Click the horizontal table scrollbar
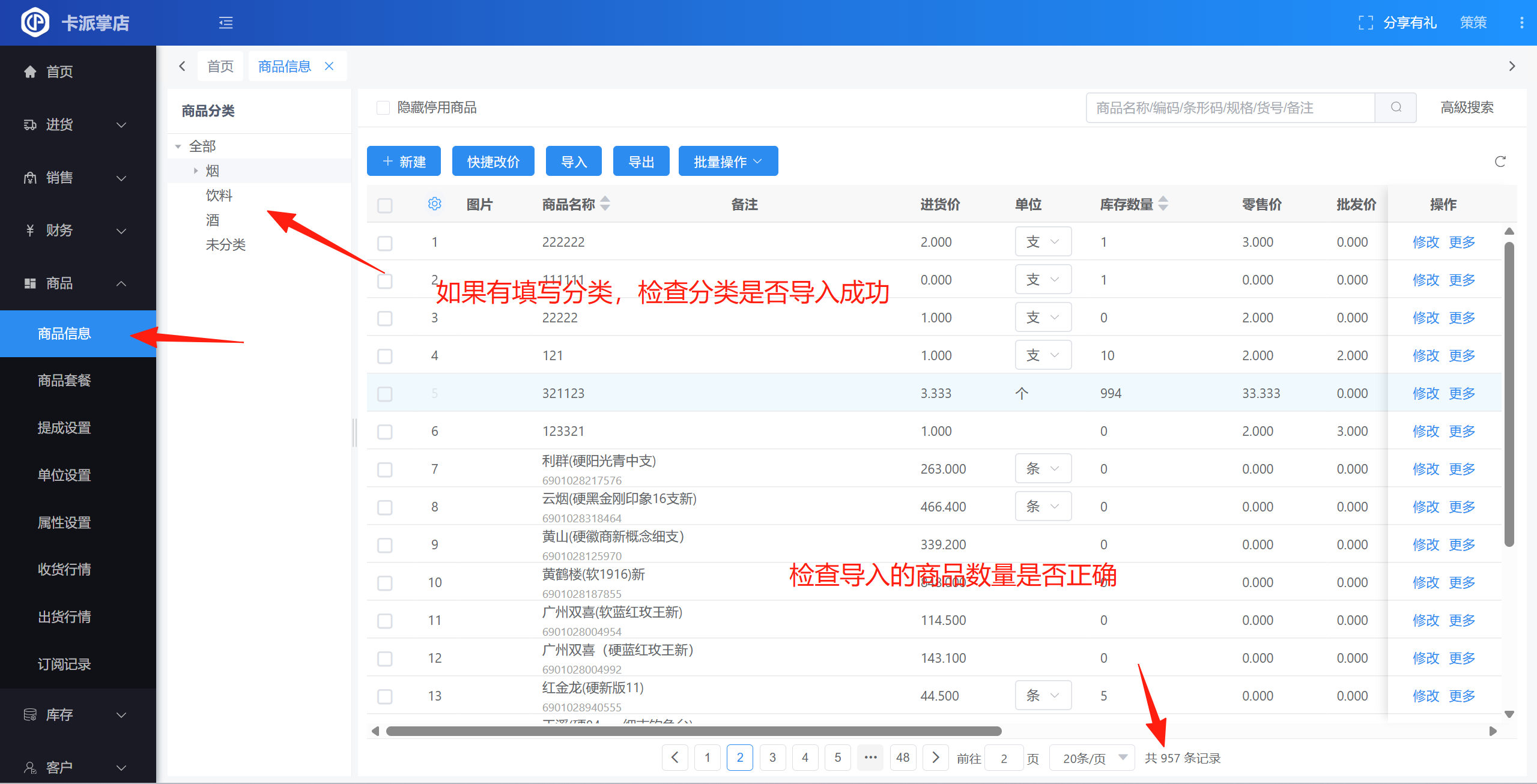This screenshot has width=1537, height=784. click(693, 731)
